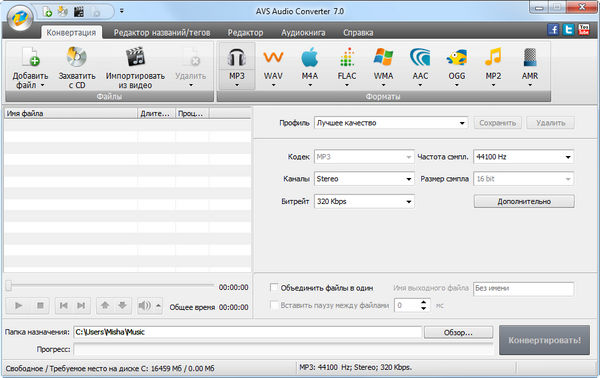Click Дополнительно button
The image size is (600, 378).
524,201
